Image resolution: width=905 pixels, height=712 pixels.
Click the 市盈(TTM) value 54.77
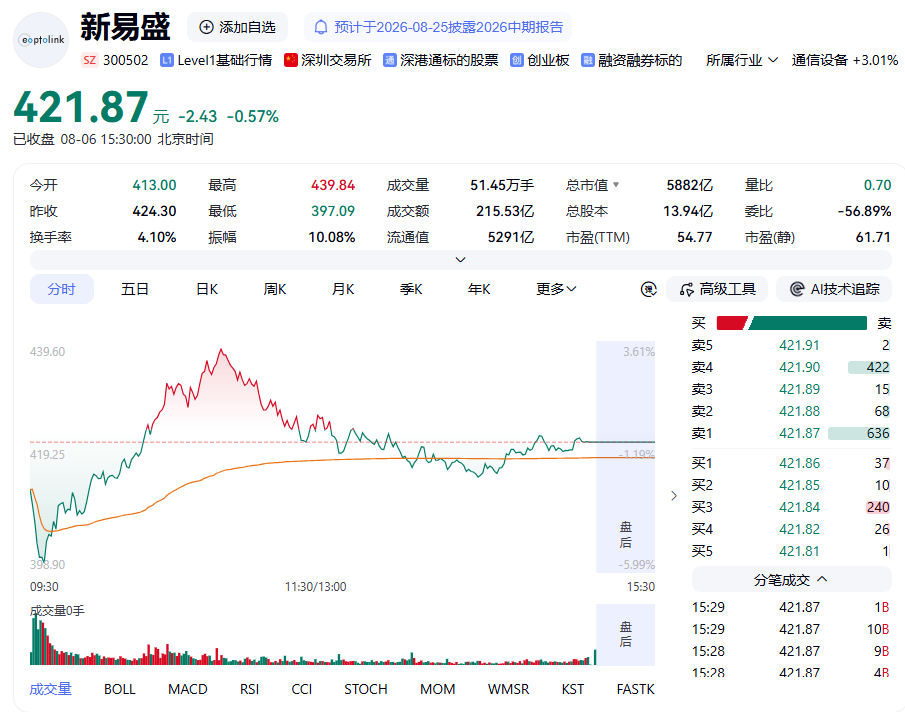[x=694, y=237]
